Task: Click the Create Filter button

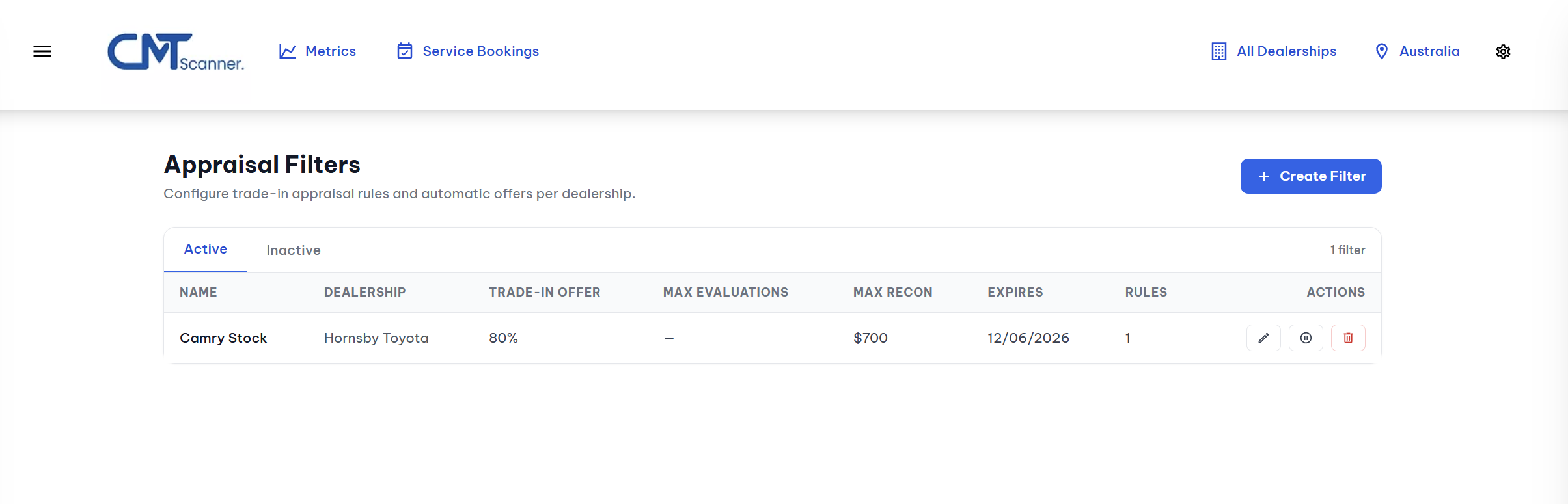Action: click(1311, 176)
